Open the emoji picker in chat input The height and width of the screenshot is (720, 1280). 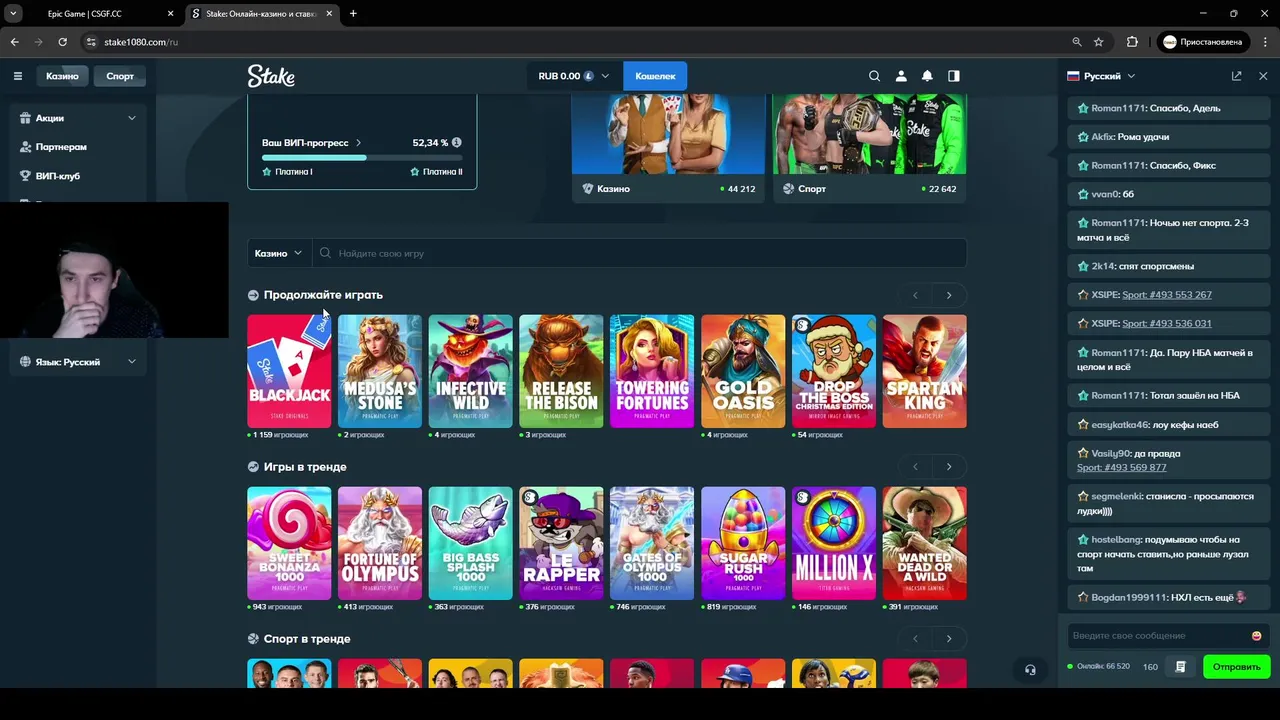1257,636
